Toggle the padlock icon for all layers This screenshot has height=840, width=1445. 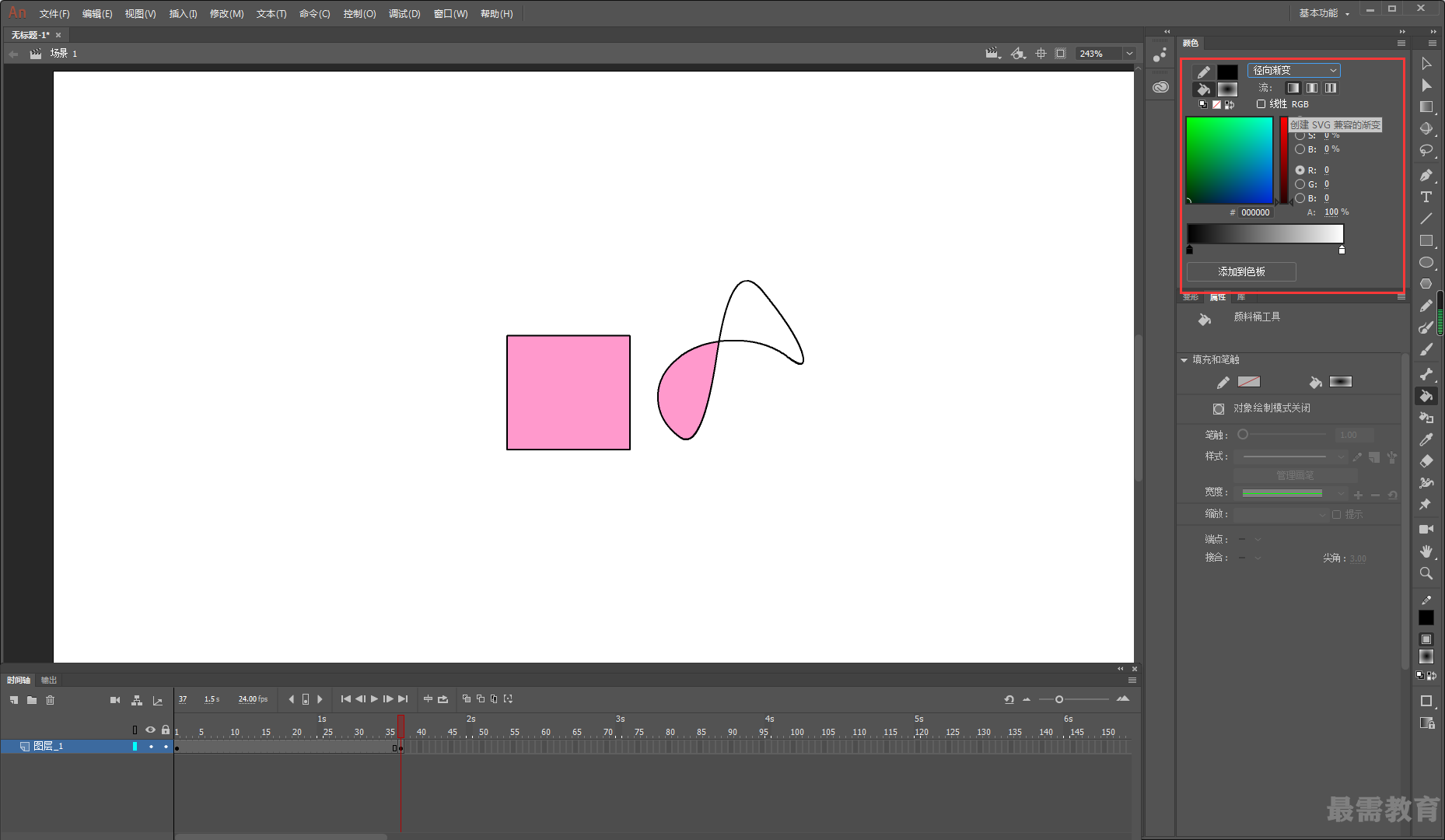[x=165, y=730]
